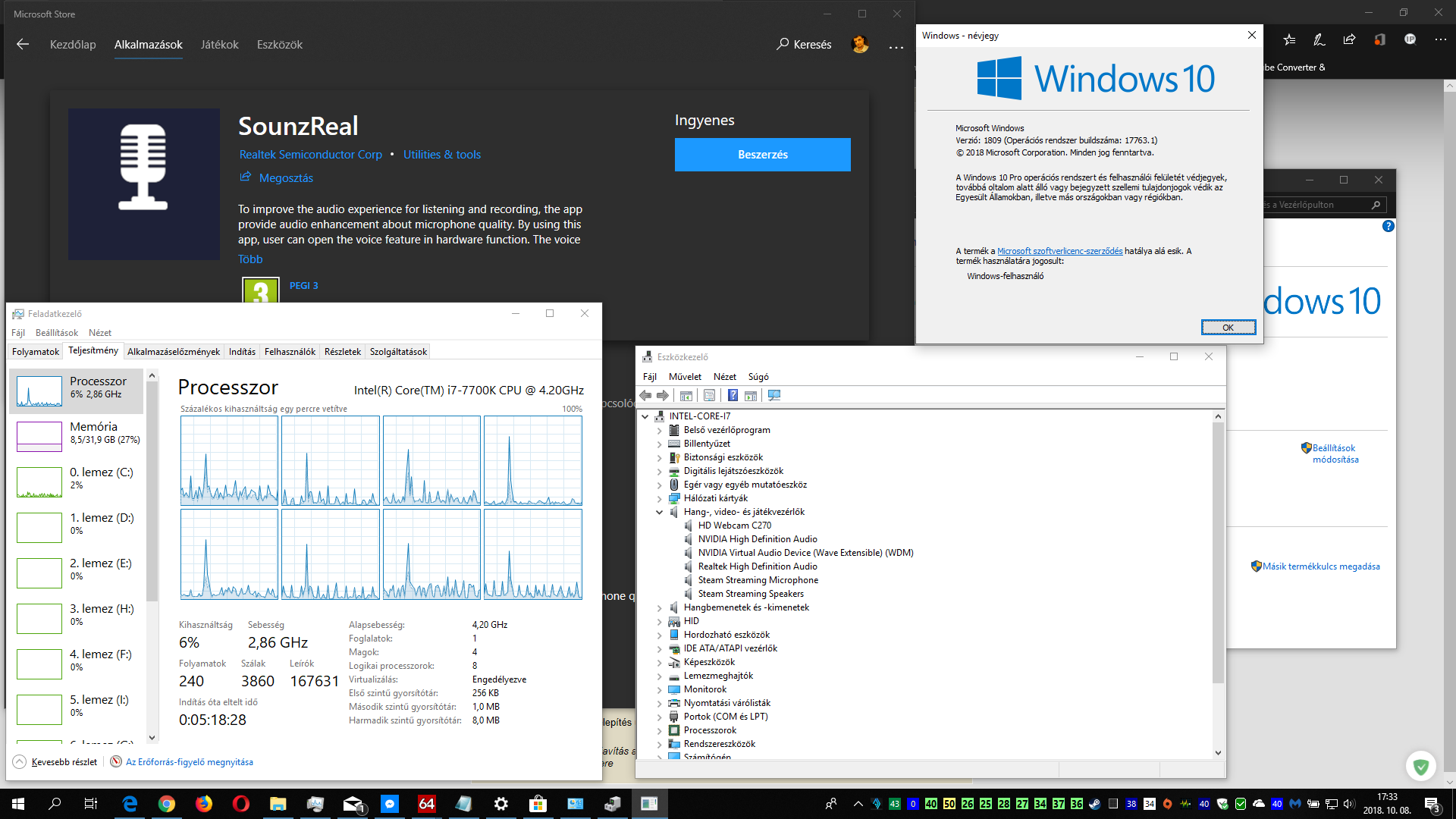The image size is (1456, 819).
Task: Open the Játékok tab in Microsoft Store
Action: coord(219,45)
